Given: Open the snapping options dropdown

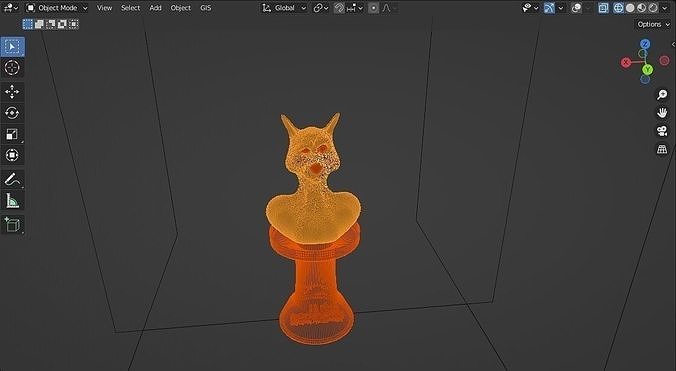Looking at the screenshot, I should click(355, 8).
